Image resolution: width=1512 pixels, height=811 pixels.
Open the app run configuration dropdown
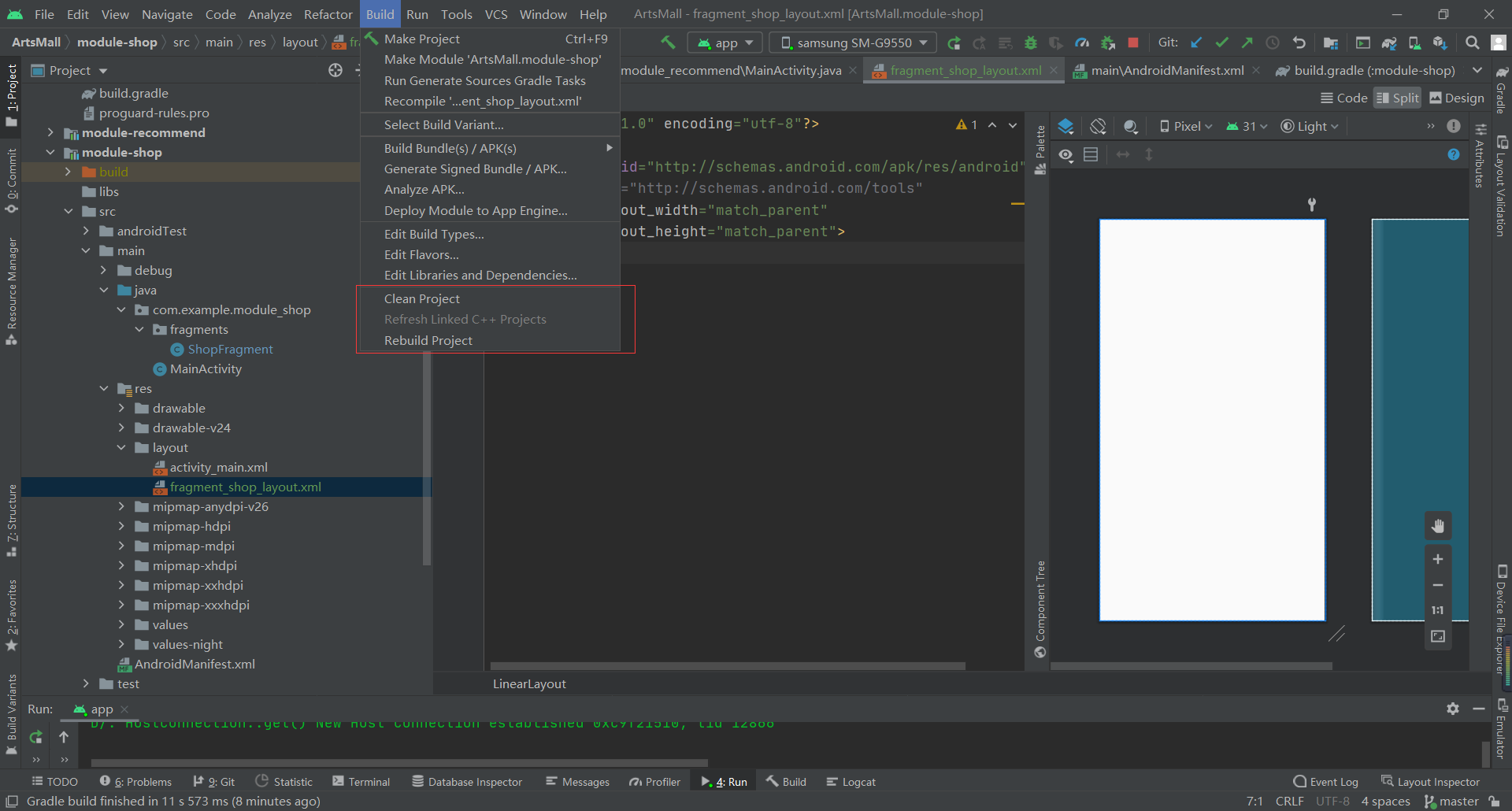click(x=726, y=43)
